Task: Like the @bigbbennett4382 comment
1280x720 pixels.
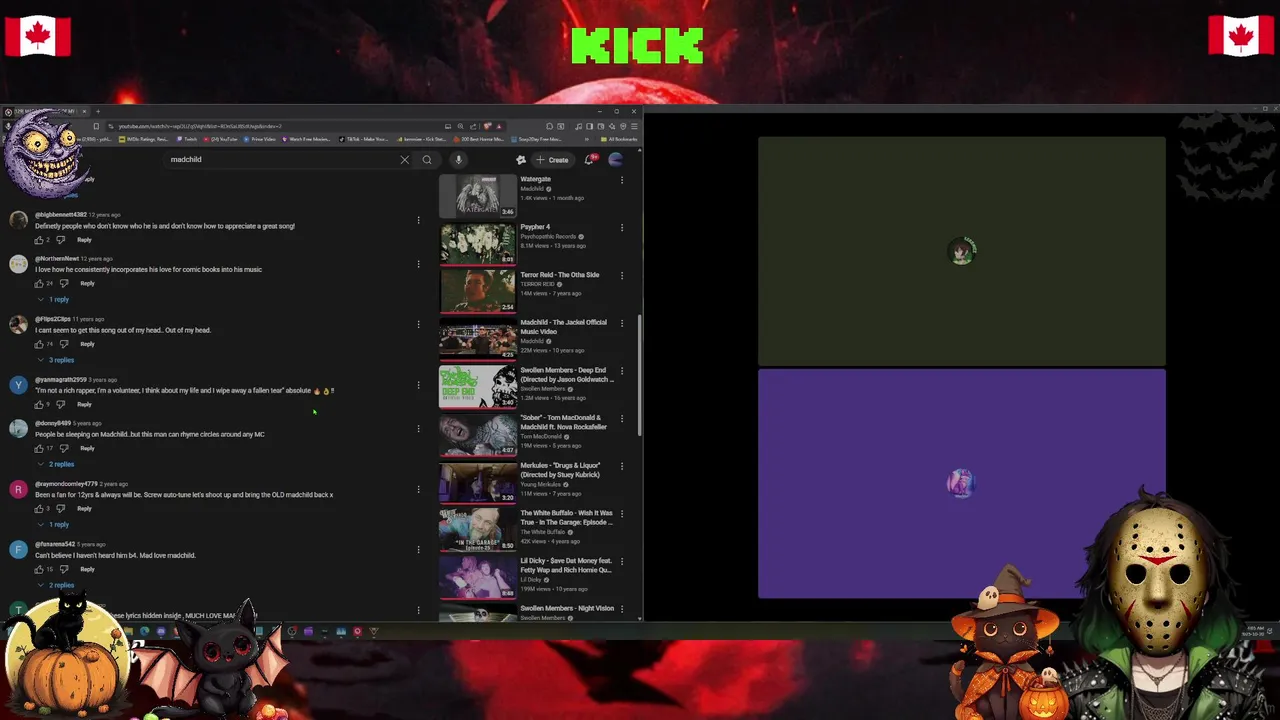Action: coord(39,240)
